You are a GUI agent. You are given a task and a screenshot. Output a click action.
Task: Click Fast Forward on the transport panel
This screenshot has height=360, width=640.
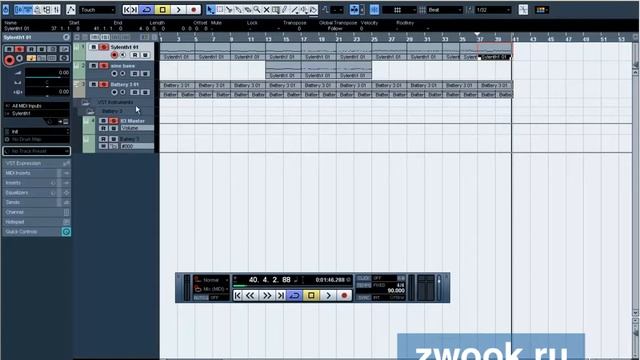pos(267,296)
